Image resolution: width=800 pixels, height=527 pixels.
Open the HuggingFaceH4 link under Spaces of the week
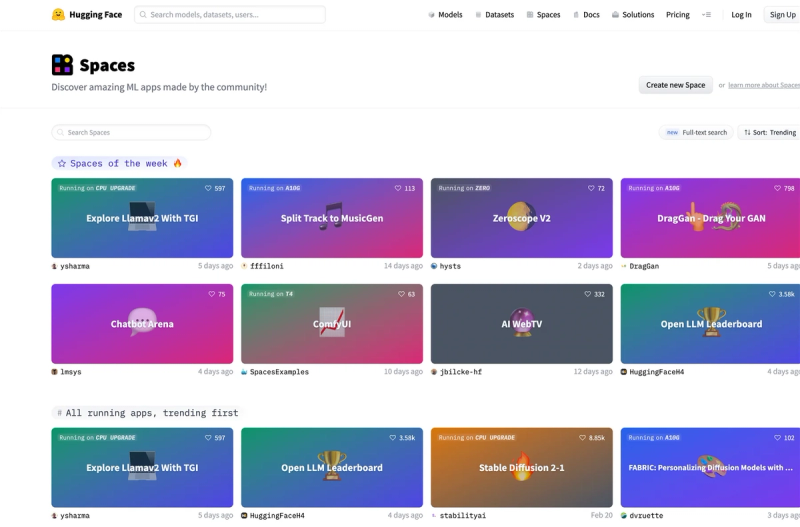pos(657,372)
